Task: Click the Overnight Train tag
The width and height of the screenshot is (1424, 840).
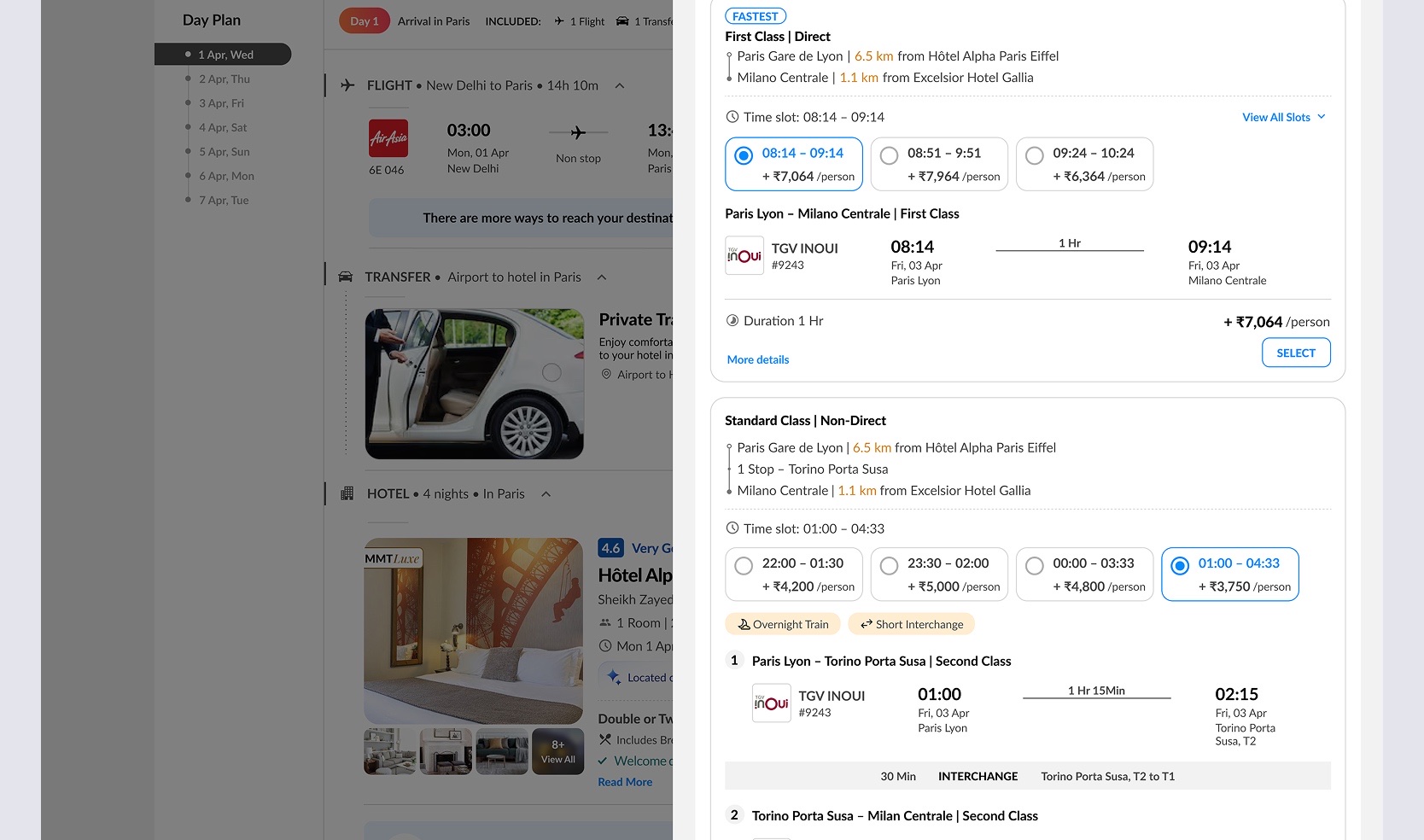Action: click(783, 624)
